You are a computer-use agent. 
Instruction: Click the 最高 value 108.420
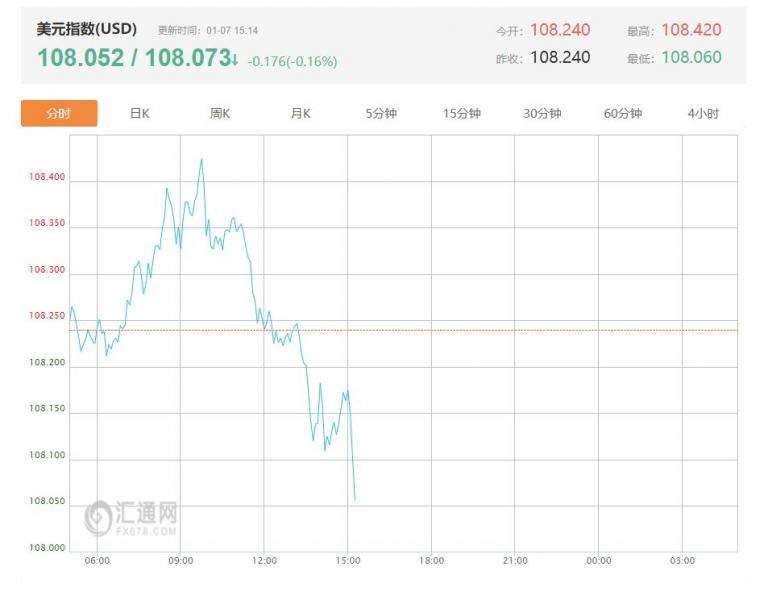tap(691, 30)
